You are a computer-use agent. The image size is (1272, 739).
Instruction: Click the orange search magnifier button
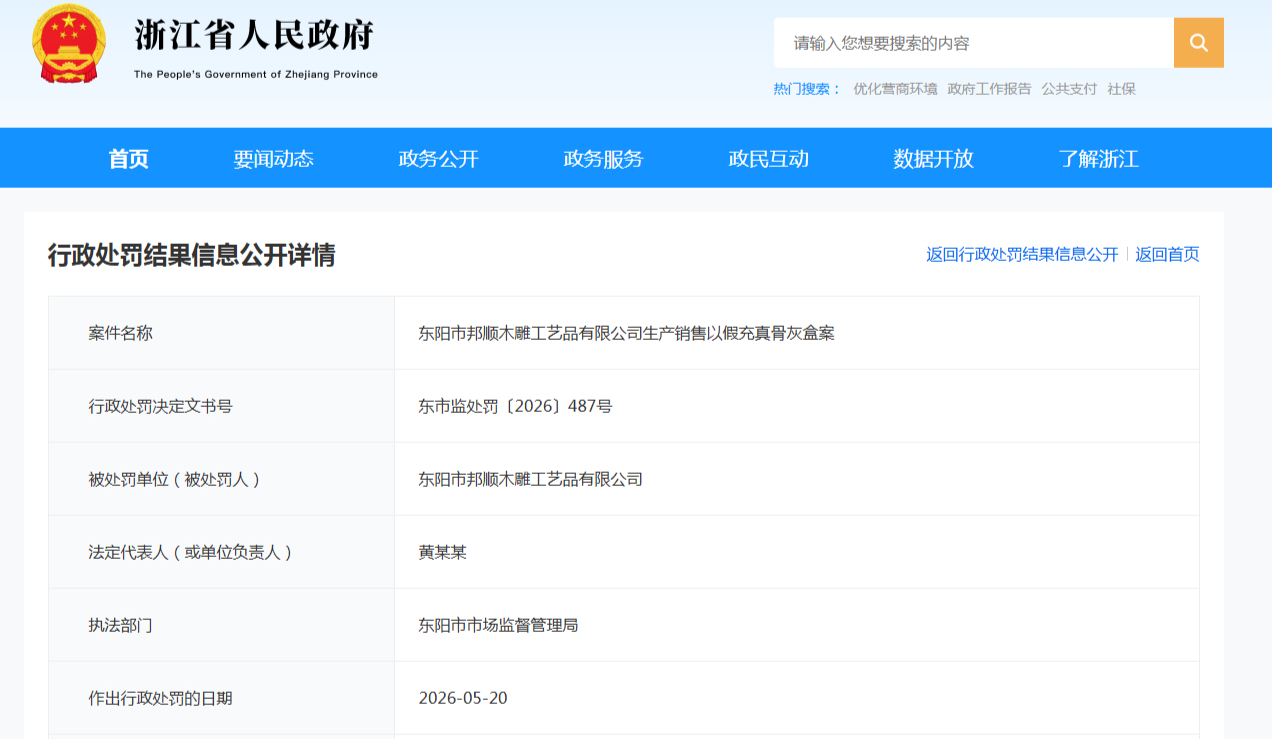click(1198, 43)
